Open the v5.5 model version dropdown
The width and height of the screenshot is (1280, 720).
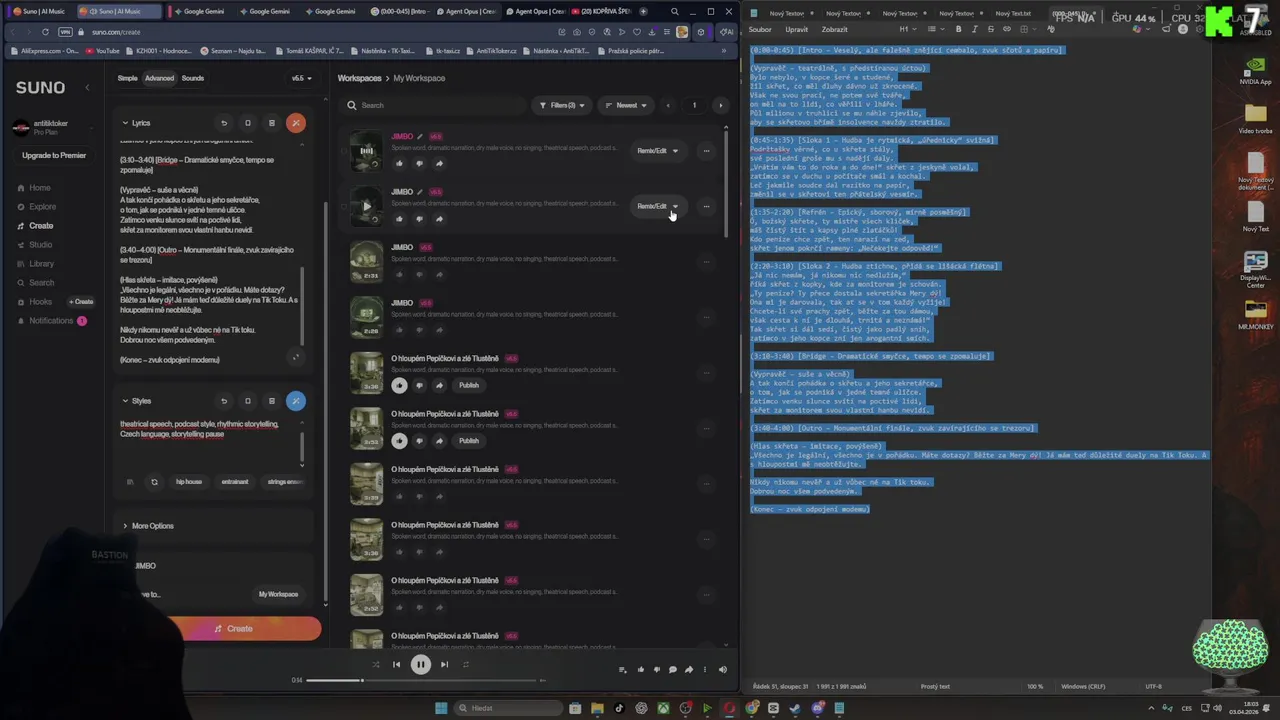[301, 78]
